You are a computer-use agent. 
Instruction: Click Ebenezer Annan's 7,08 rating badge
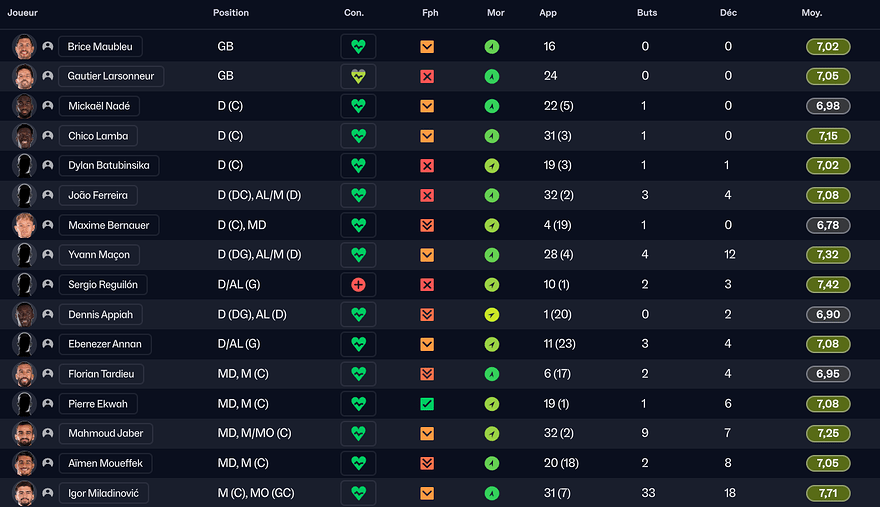827,344
